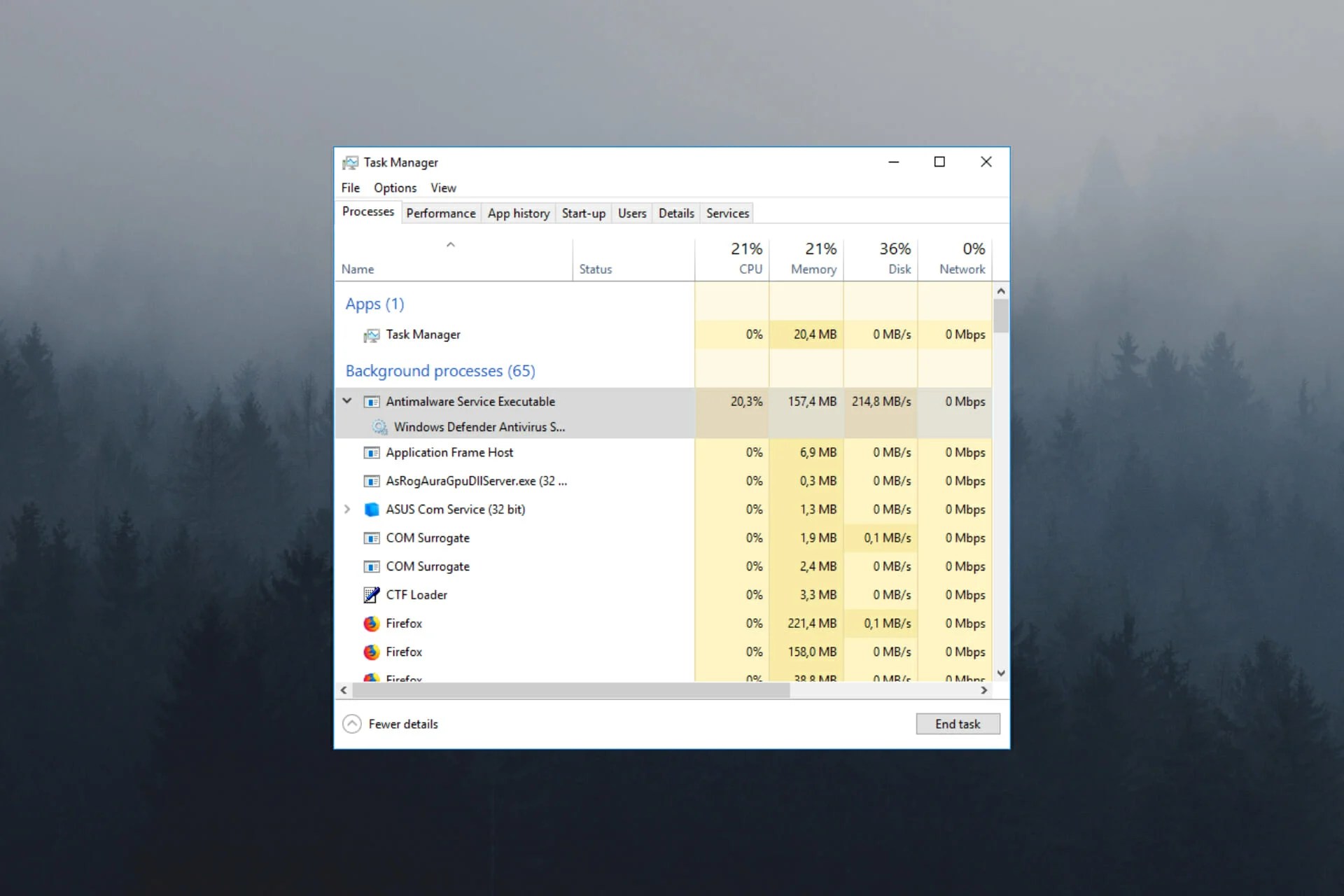Viewport: 1344px width, 896px height.
Task: Click the CTF Loader pen icon
Action: (x=372, y=594)
